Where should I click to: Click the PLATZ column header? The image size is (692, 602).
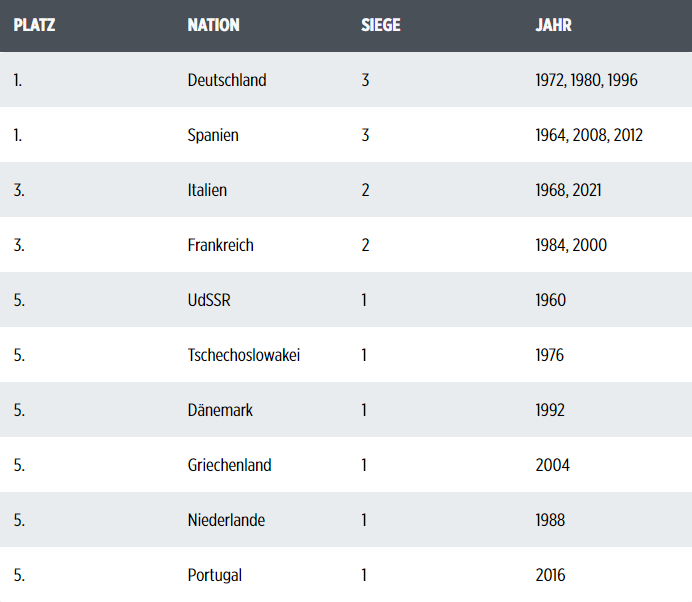point(34,25)
